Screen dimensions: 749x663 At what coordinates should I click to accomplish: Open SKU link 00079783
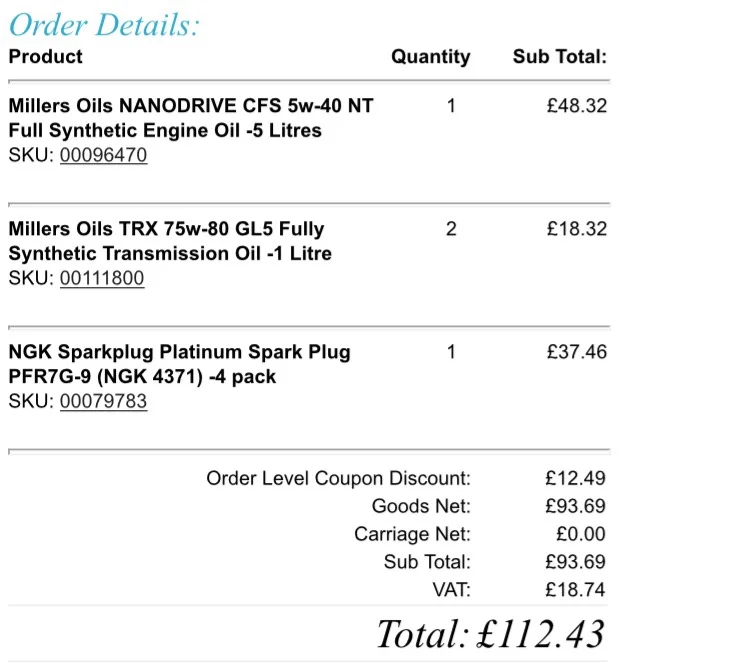[x=103, y=401]
